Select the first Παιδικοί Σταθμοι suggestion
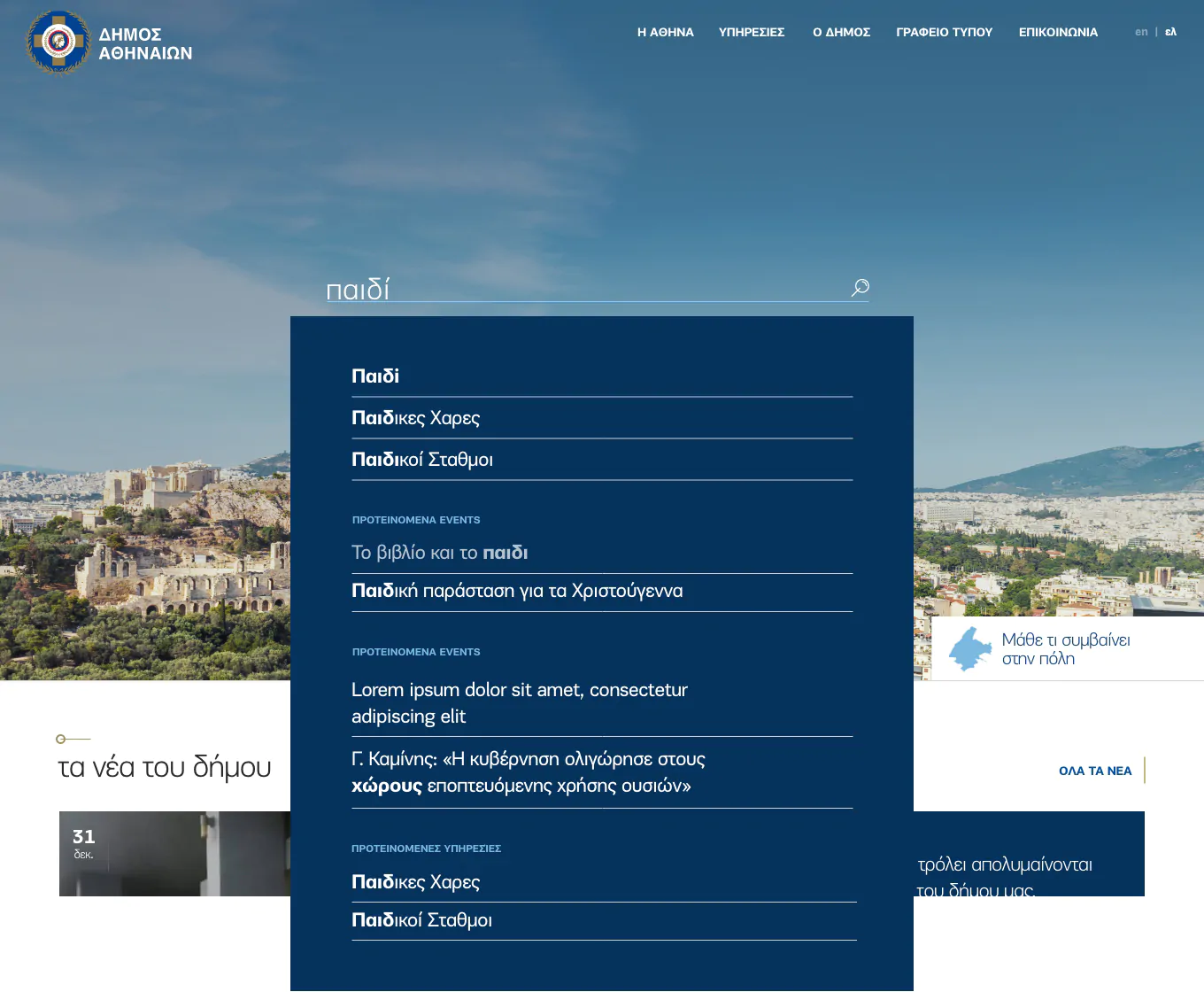This screenshot has height=992, width=1204. [x=602, y=460]
